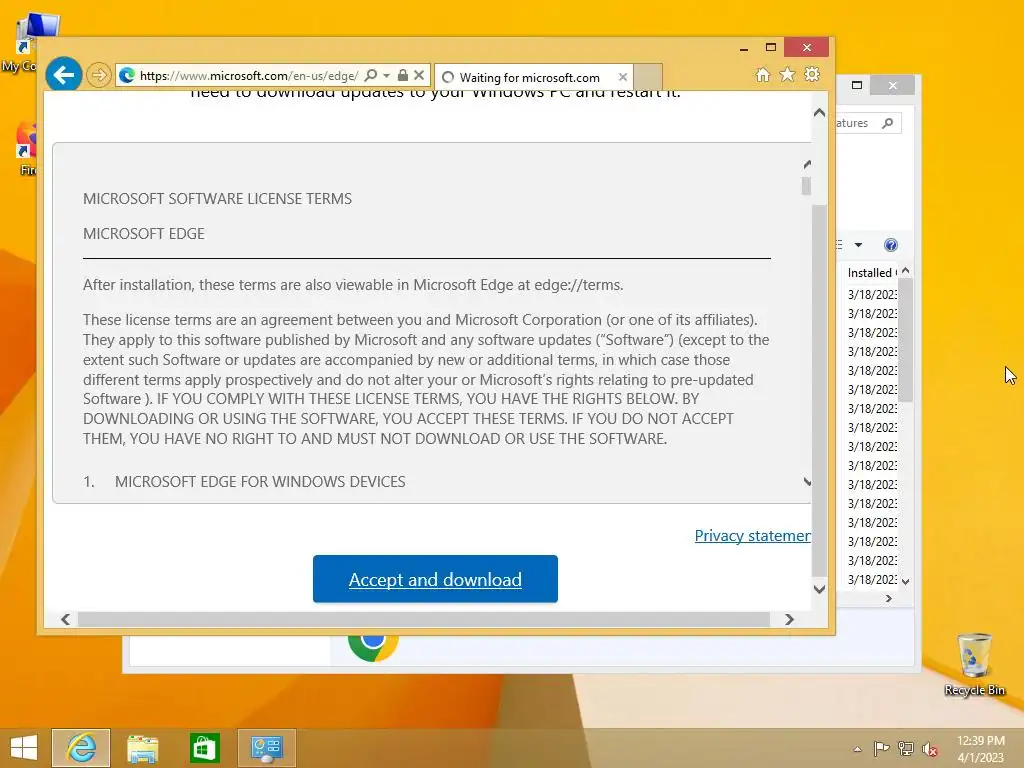1024x768 pixels.
Task: Click the page horizontal scrollbar left arrow
Action: point(65,619)
